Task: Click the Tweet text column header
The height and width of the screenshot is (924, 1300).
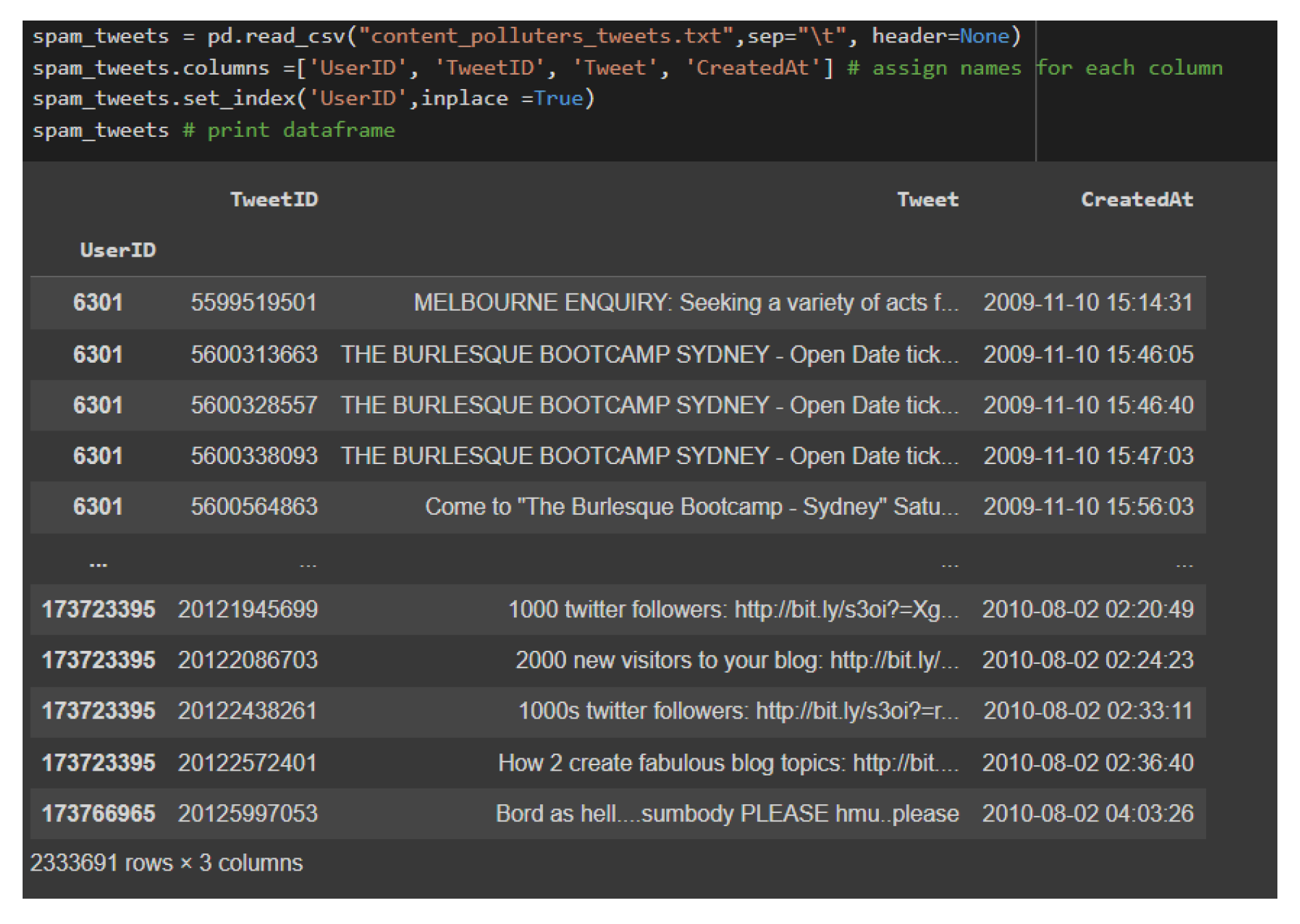Action: [x=927, y=199]
